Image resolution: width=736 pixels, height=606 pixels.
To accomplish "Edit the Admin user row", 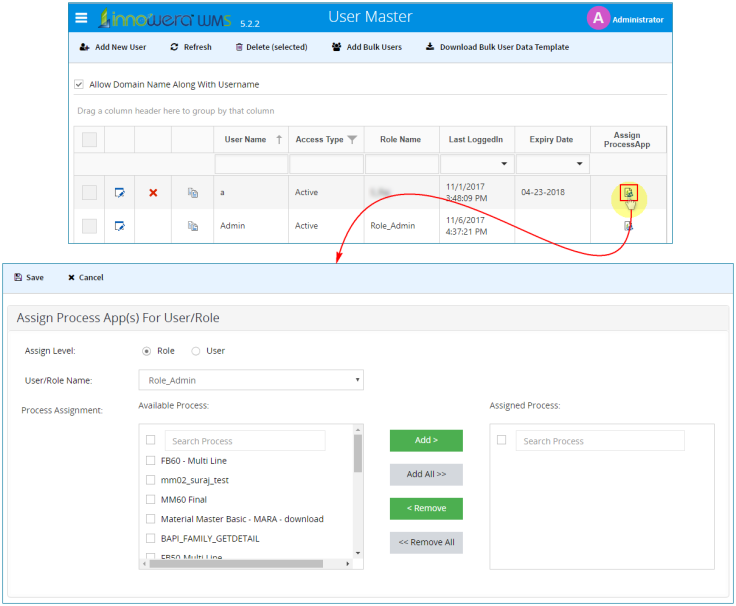I will 120,226.
